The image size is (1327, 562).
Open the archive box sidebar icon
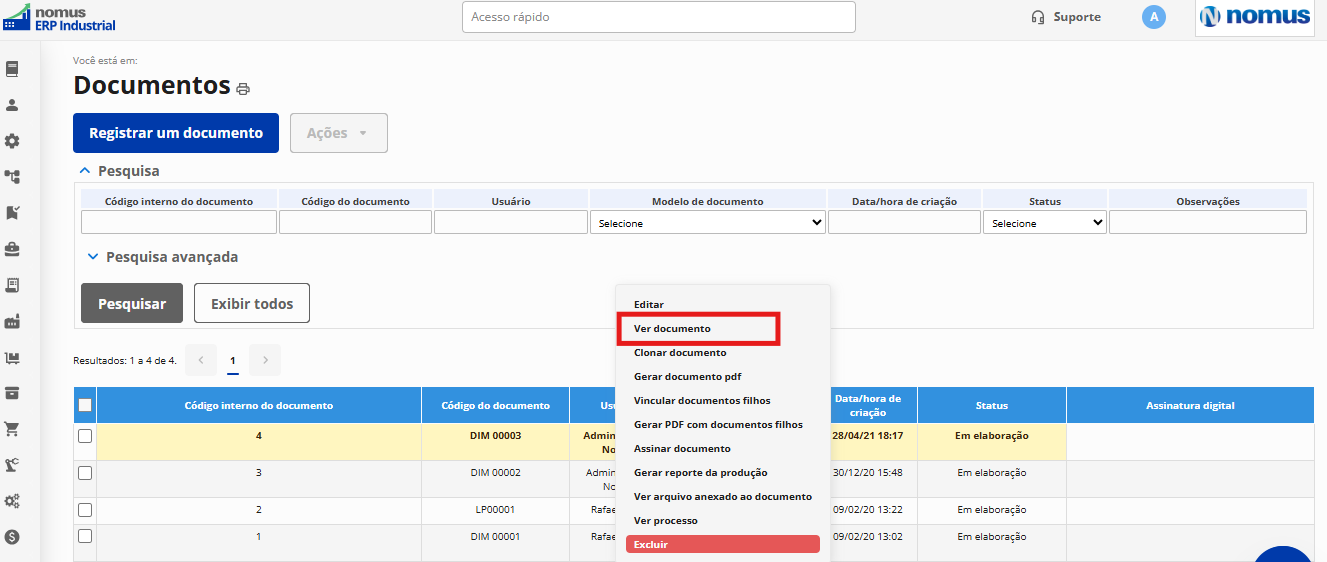pyautogui.click(x=13, y=392)
